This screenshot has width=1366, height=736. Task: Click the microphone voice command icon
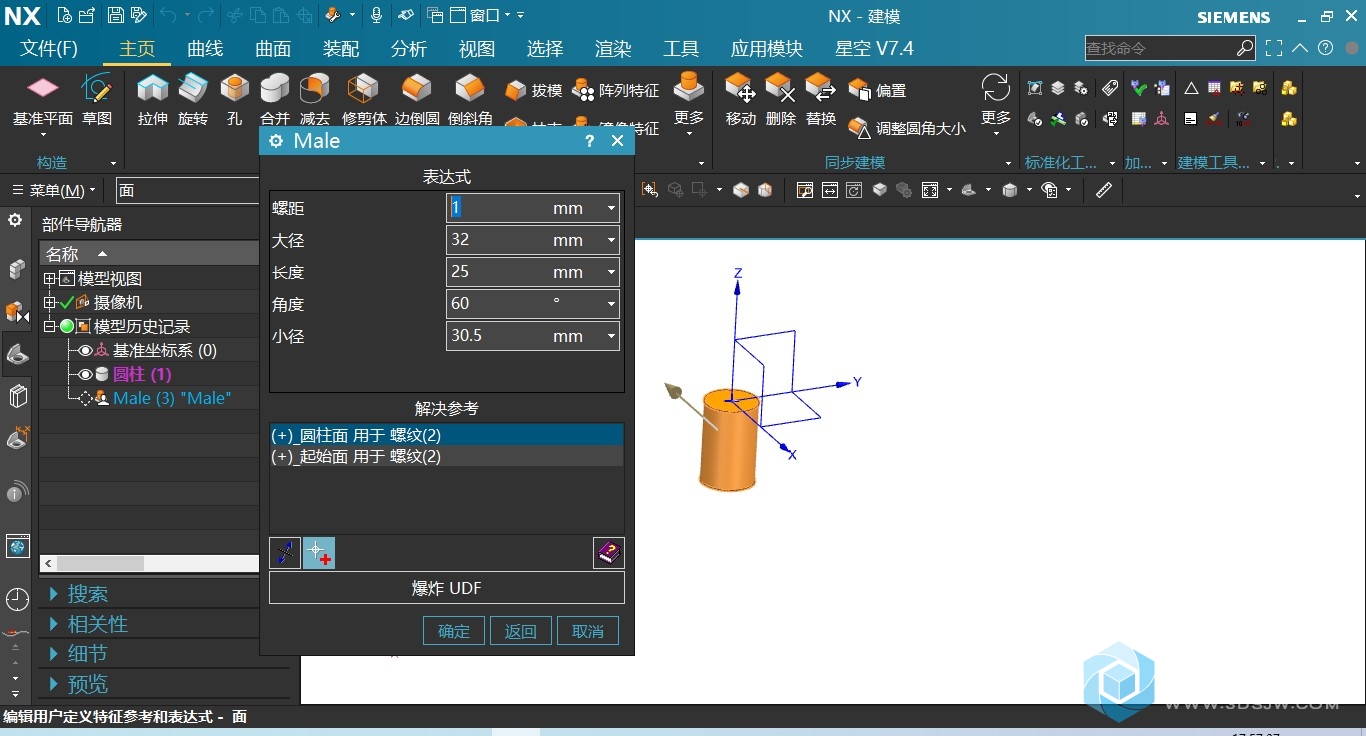pyautogui.click(x=377, y=15)
